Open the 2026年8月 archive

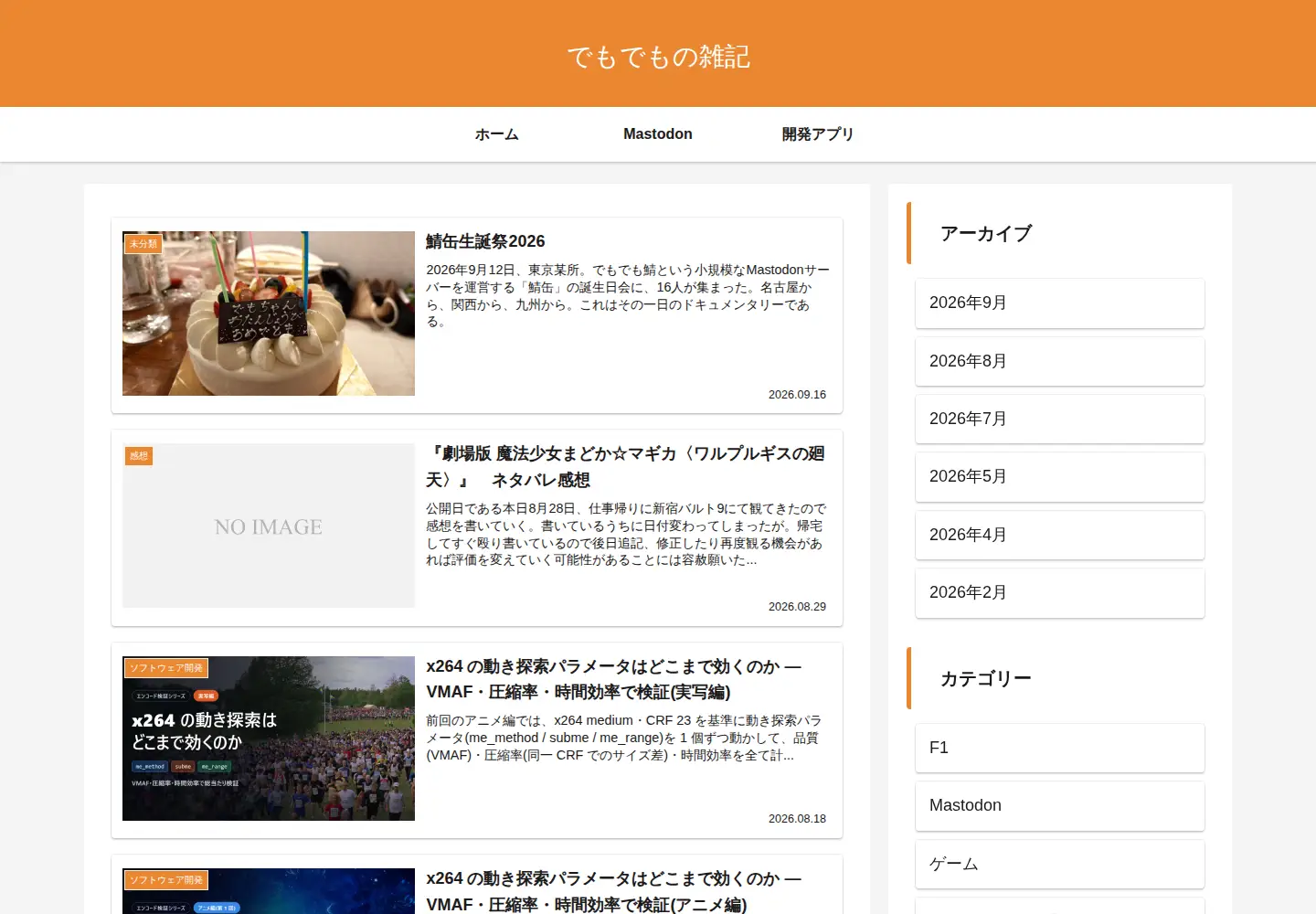coord(1060,361)
